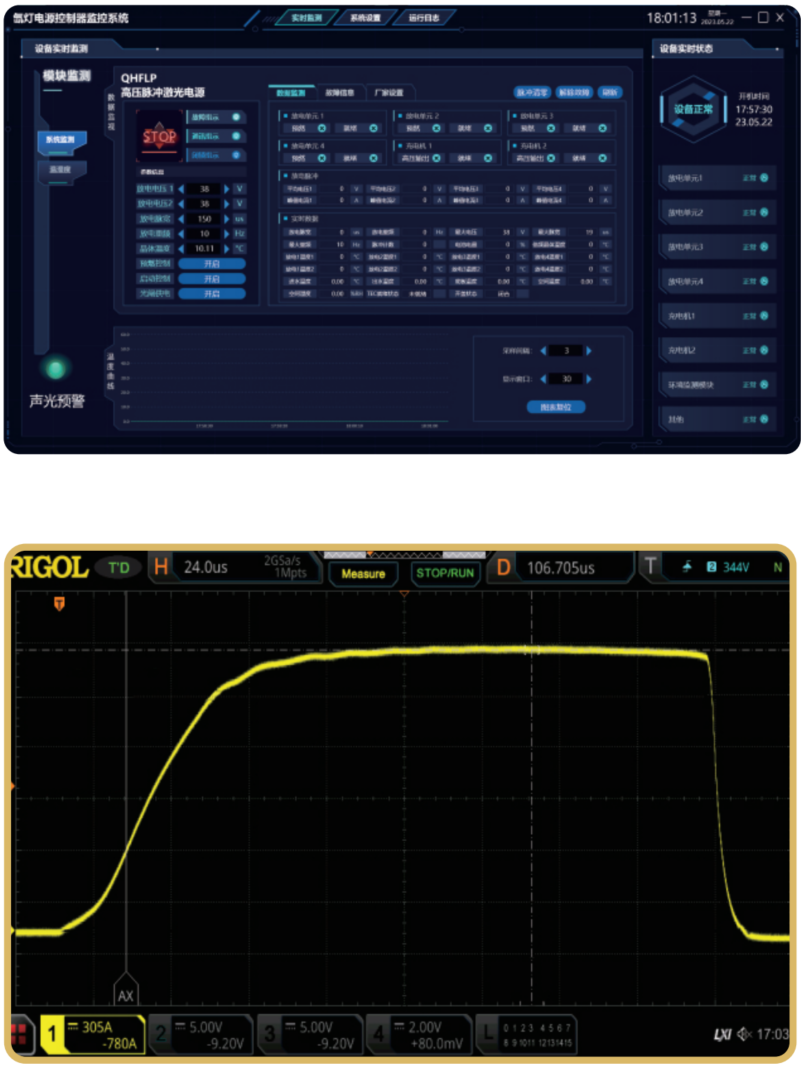801x1071 pixels.
Task: Open the 运行日志 top tab
Action: (423, 18)
